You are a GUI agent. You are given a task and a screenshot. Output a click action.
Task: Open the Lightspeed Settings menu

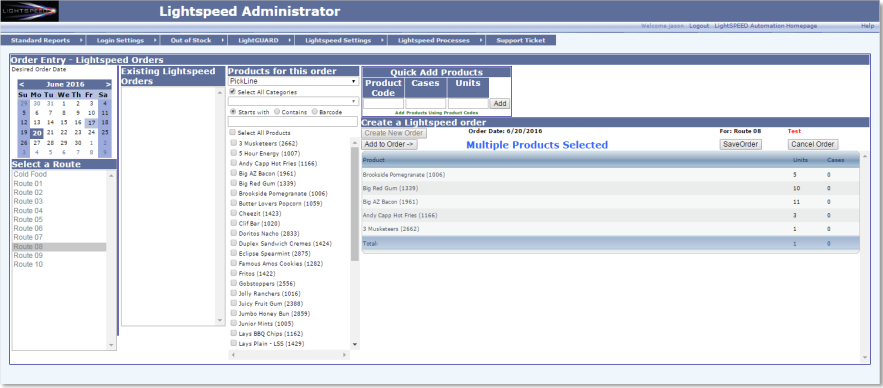341,41
